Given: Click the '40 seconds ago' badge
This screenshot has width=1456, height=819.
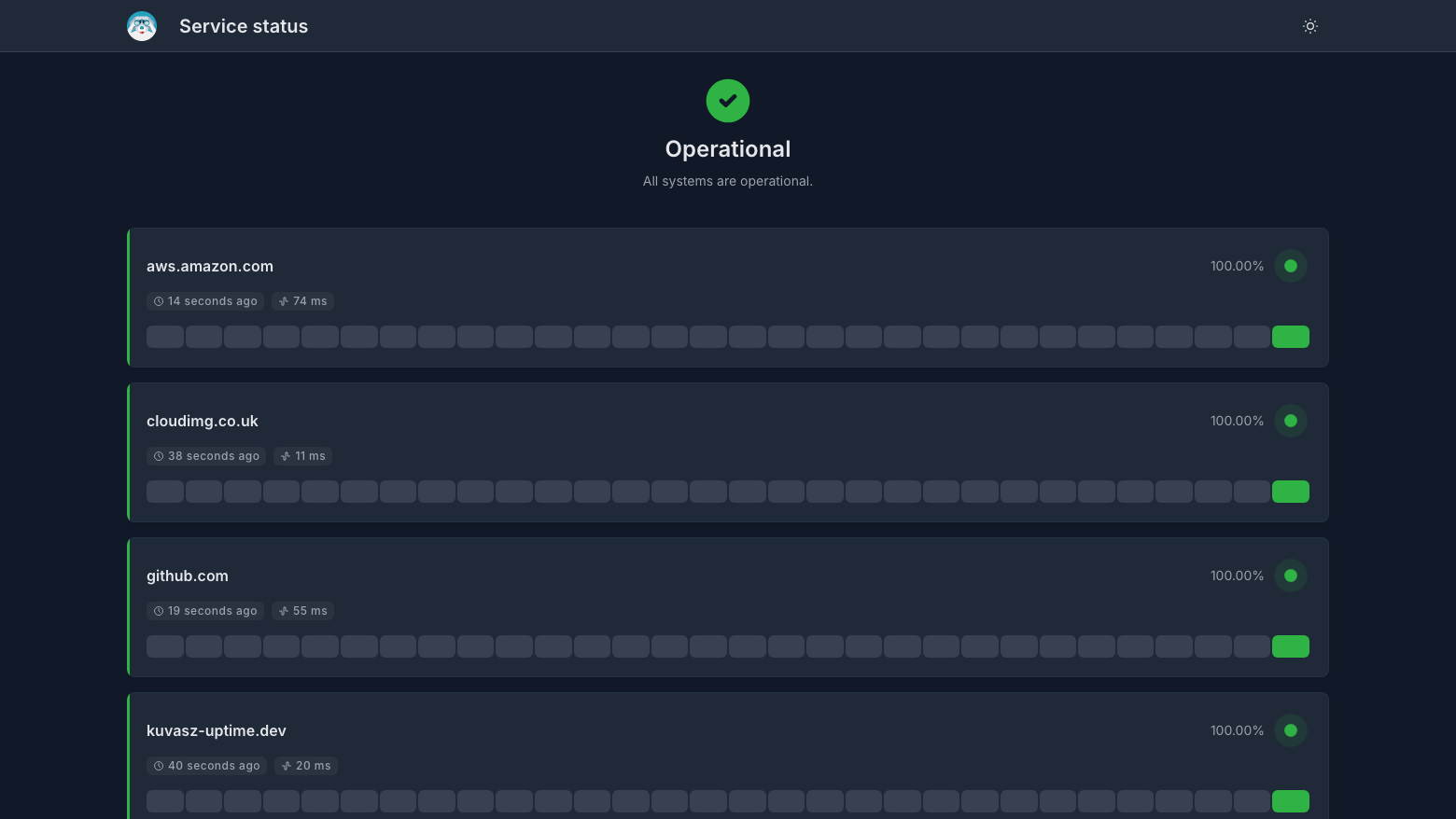Looking at the screenshot, I should [206, 766].
